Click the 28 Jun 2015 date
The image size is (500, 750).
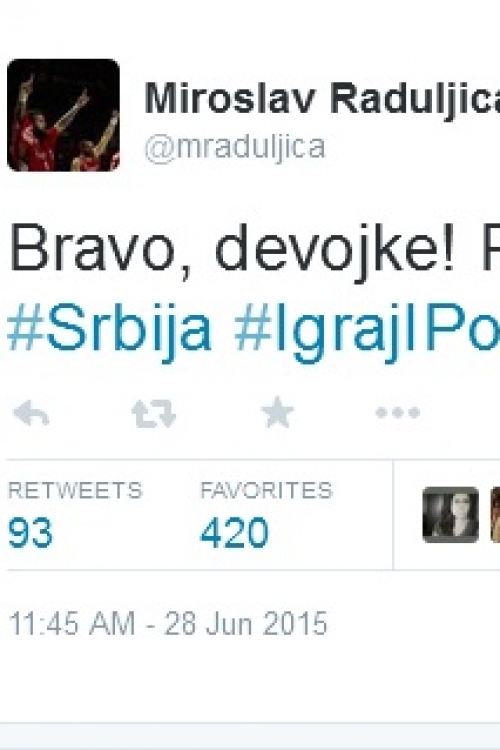pyautogui.click(x=245, y=624)
